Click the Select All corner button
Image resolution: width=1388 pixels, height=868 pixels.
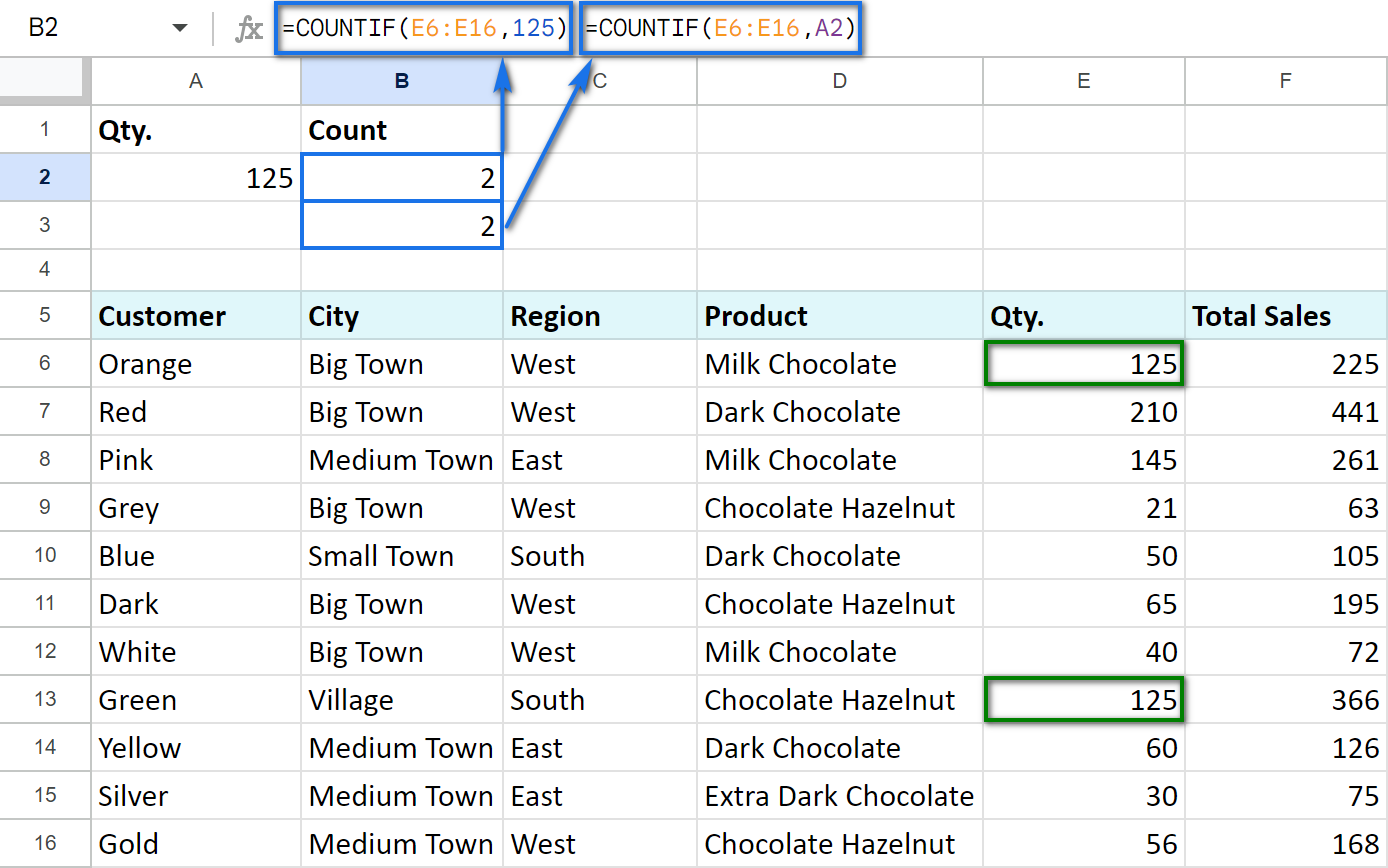pyautogui.click(x=44, y=81)
